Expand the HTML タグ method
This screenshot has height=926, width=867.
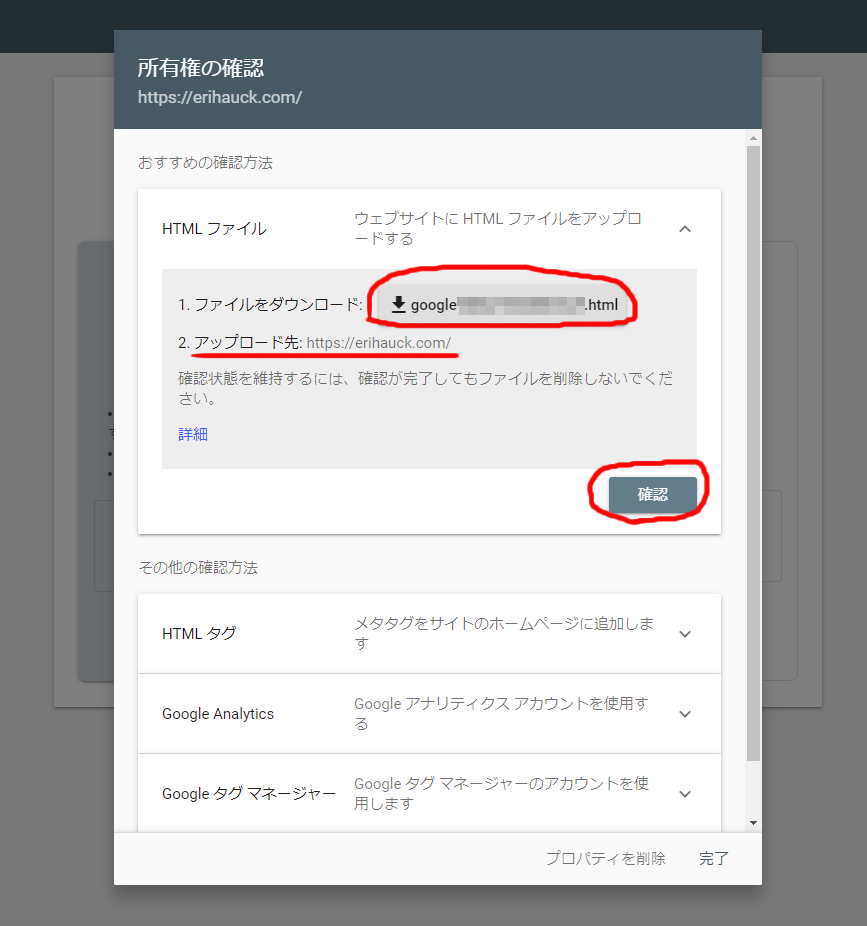685,634
